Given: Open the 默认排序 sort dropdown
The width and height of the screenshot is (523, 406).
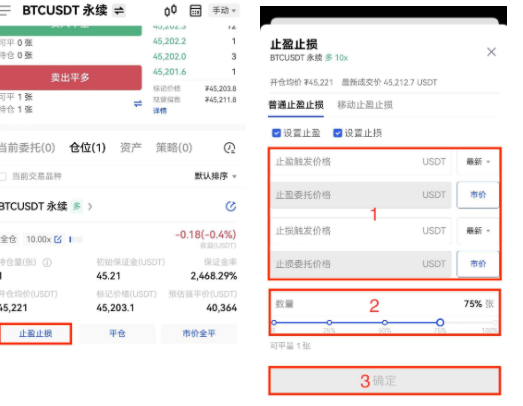Looking at the screenshot, I should 215,176.
